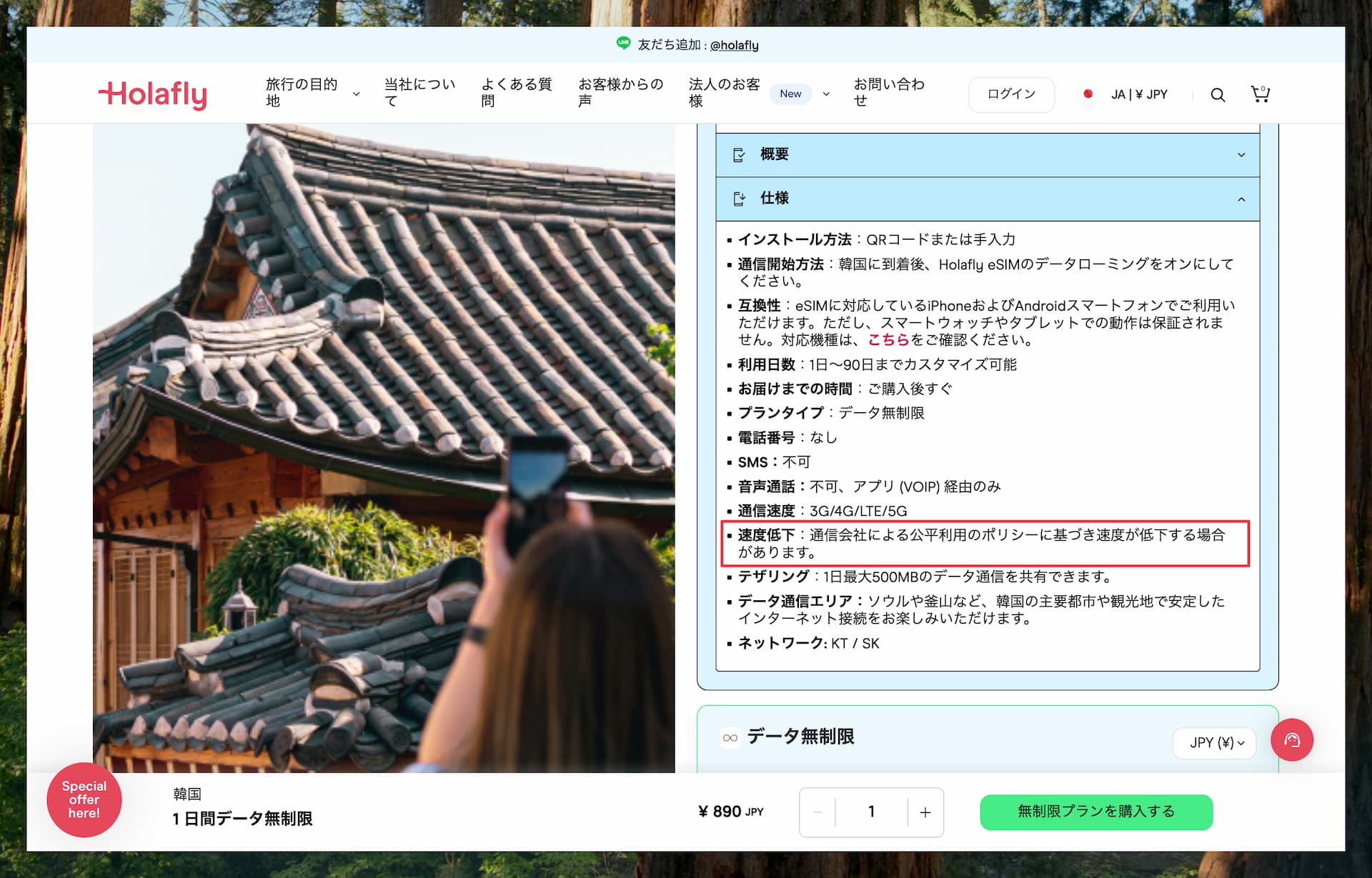1372x878 pixels.
Task: Click the quantity increase plus stepper
Action: point(925,812)
